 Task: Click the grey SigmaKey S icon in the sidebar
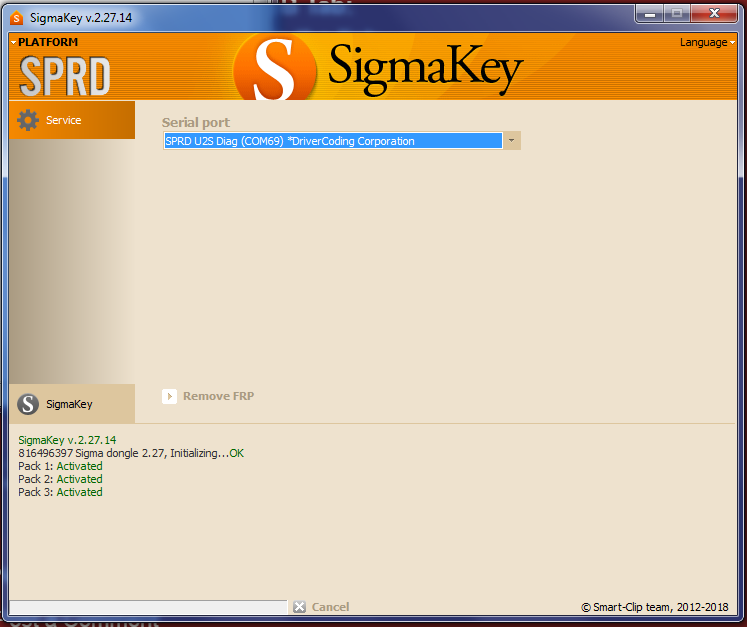click(28, 404)
